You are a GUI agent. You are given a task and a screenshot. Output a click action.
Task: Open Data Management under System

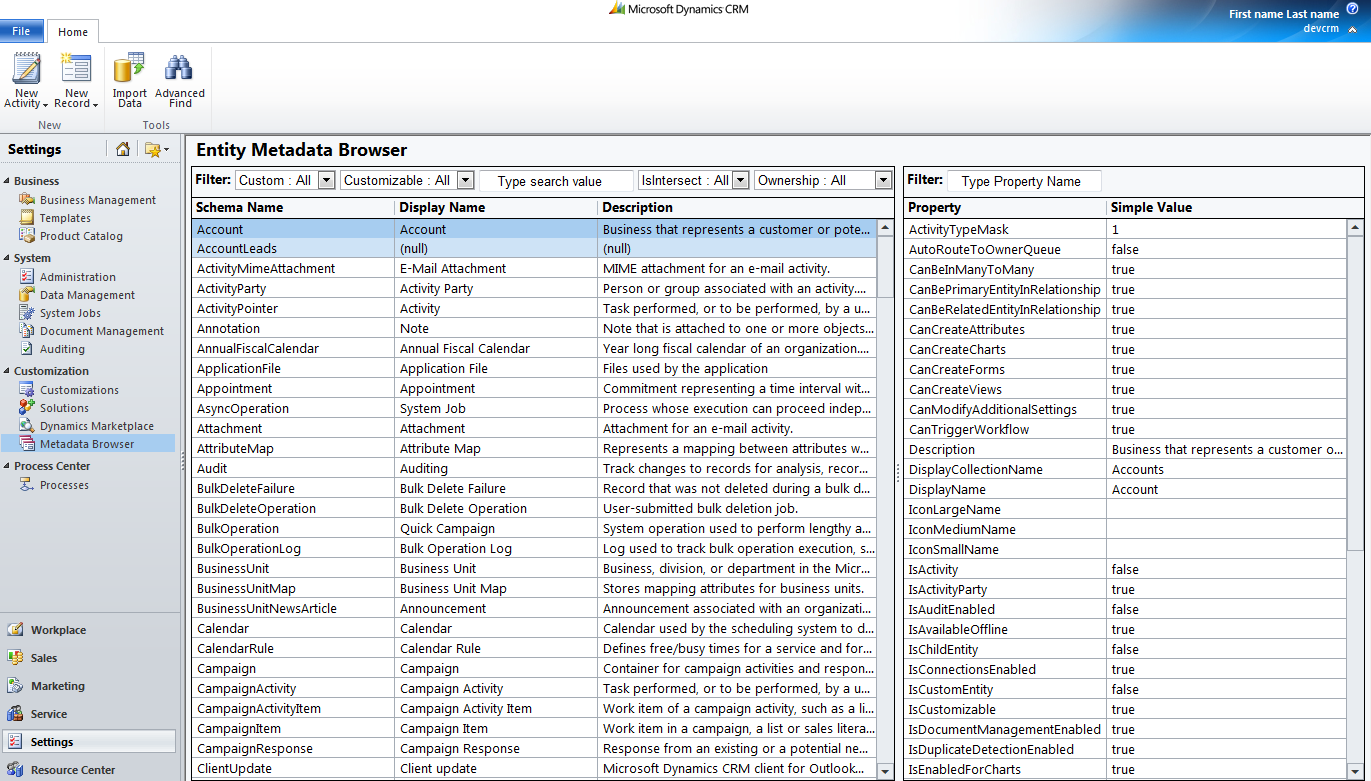pos(87,295)
